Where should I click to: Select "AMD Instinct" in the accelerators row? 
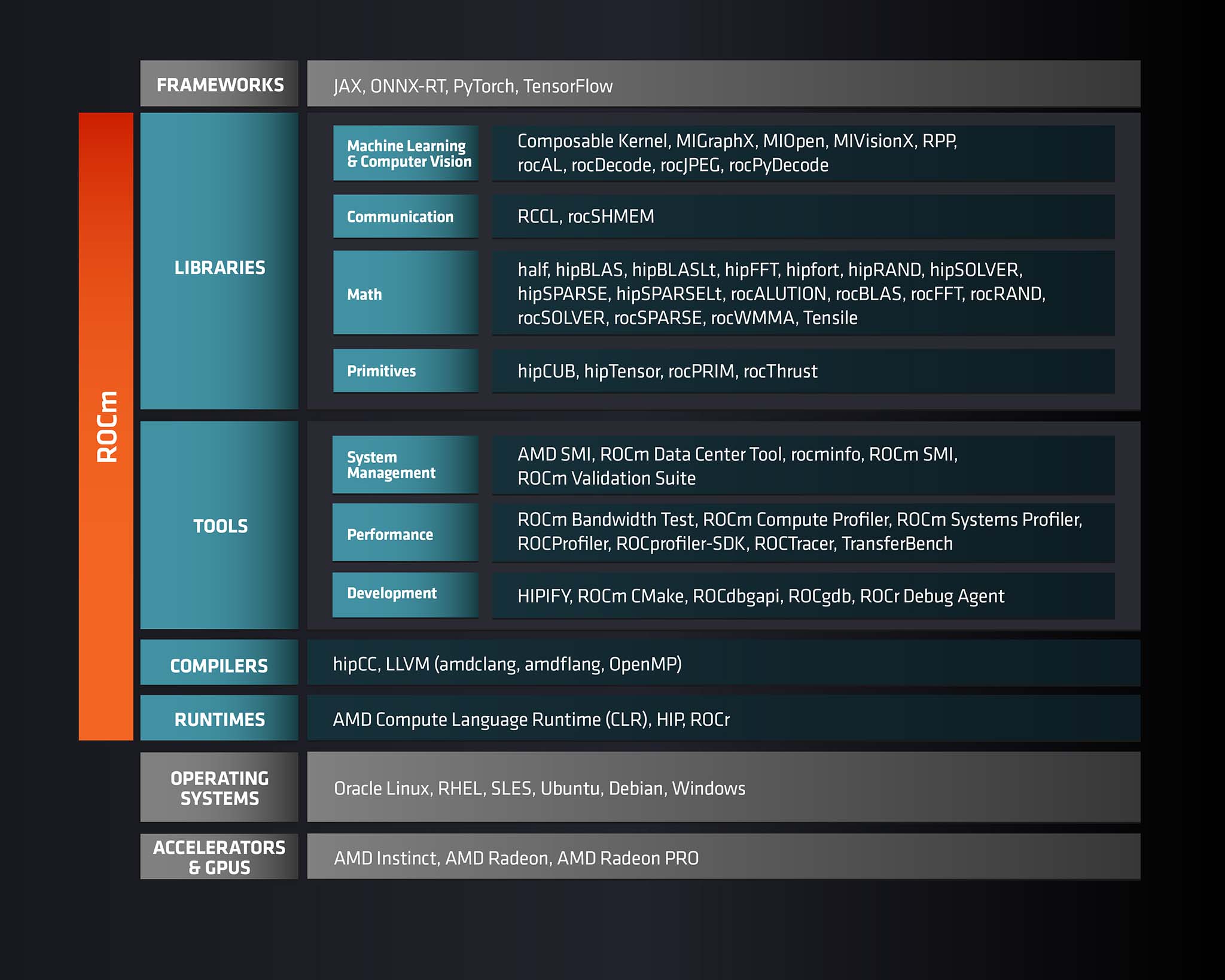pyautogui.click(x=386, y=859)
